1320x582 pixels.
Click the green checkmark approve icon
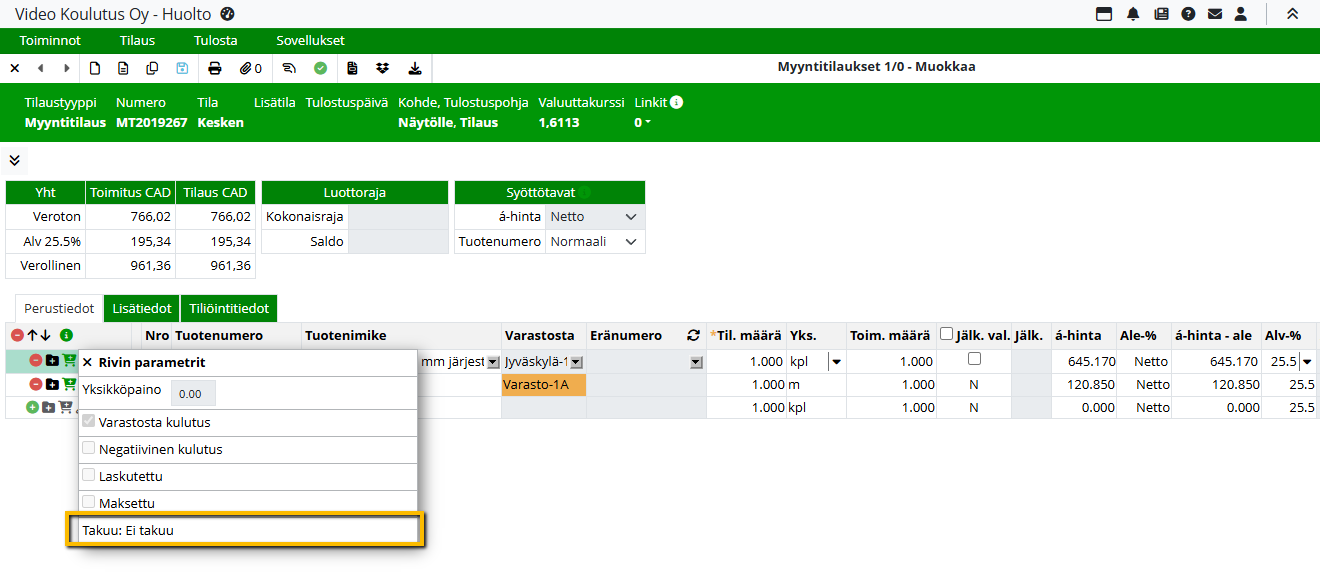[x=320, y=68]
